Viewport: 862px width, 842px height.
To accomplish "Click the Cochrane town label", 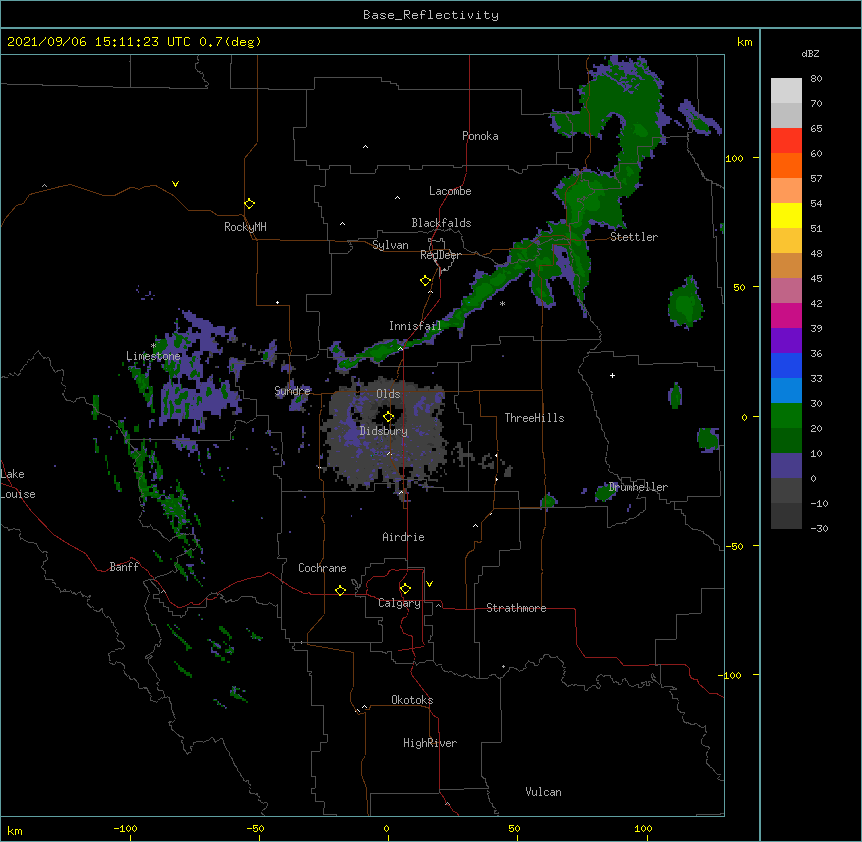I will pyautogui.click(x=322, y=568).
